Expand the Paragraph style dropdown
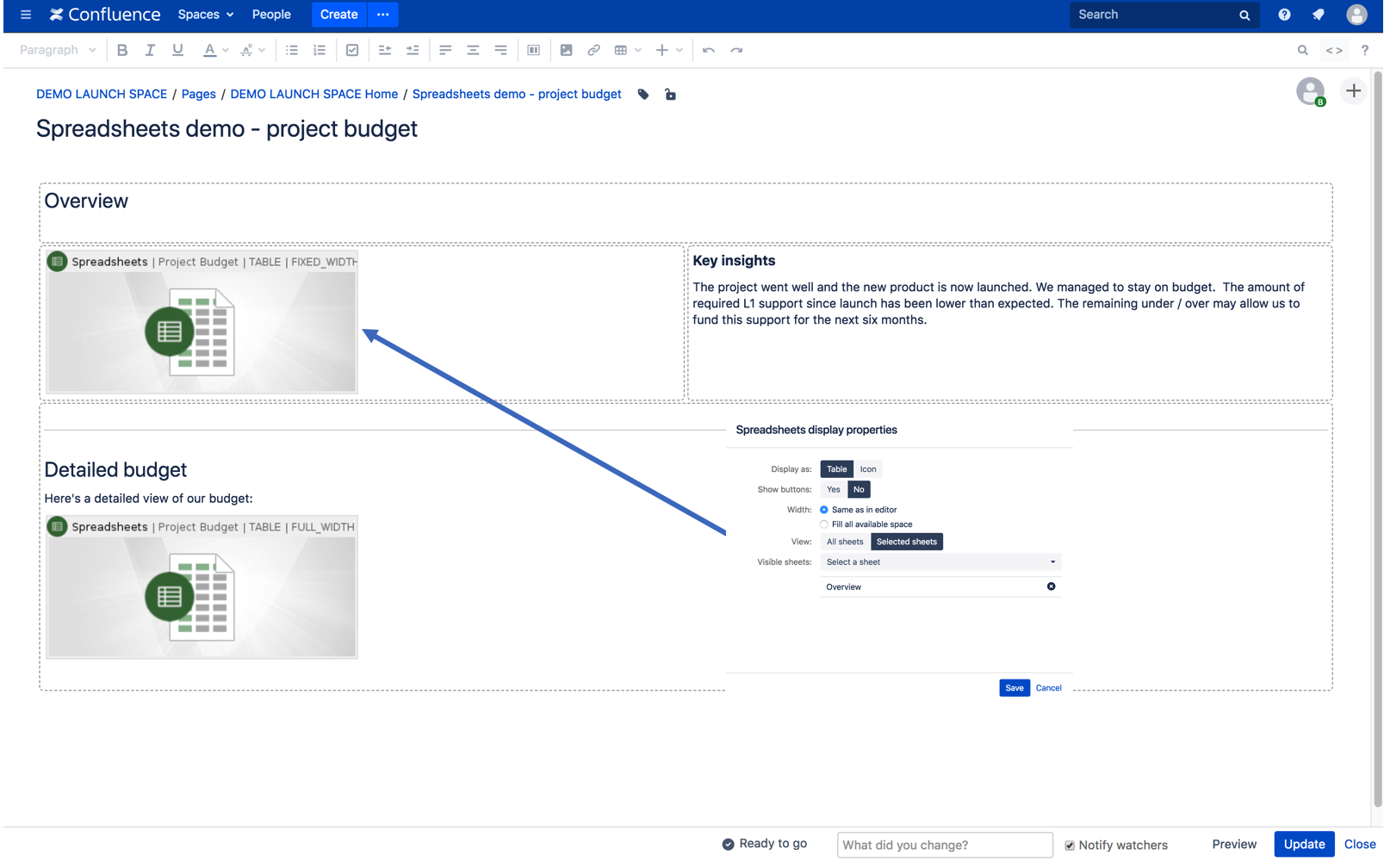 coord(57,50)
